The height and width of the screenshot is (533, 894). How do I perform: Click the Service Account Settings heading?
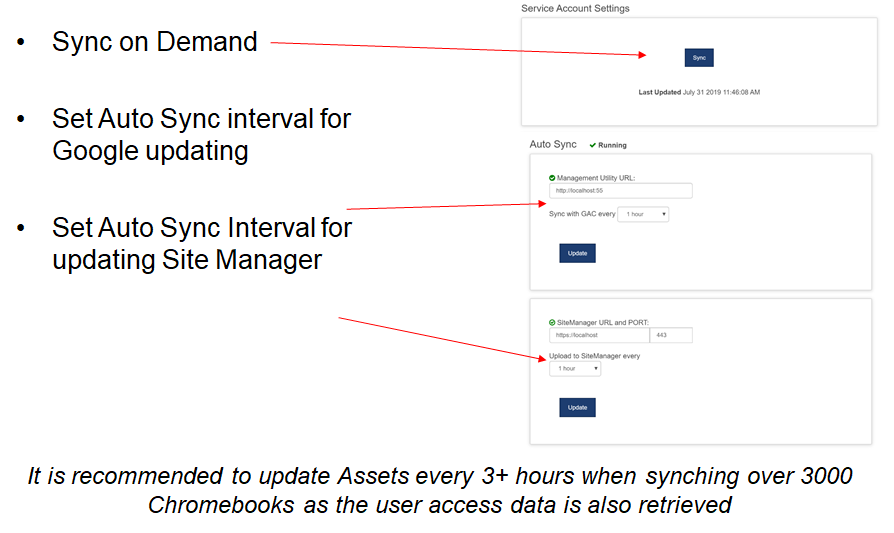click(575, 8)
